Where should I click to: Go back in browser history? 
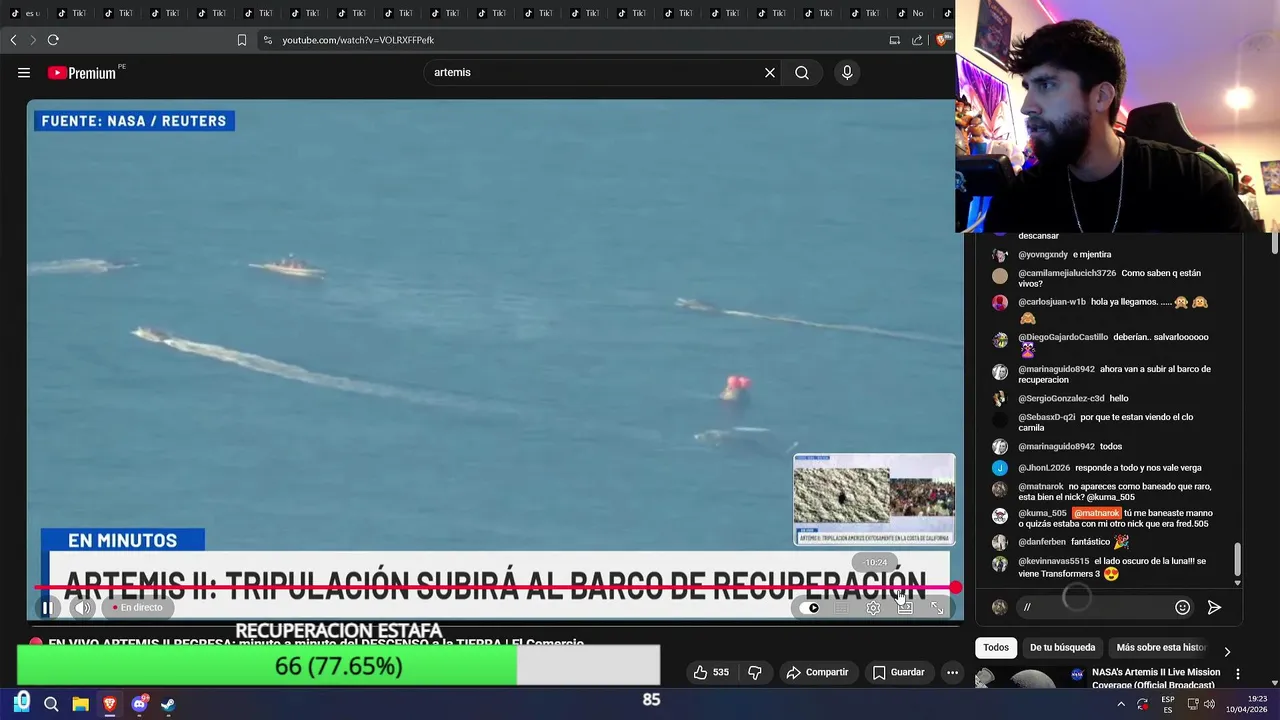tap(13, 40)
